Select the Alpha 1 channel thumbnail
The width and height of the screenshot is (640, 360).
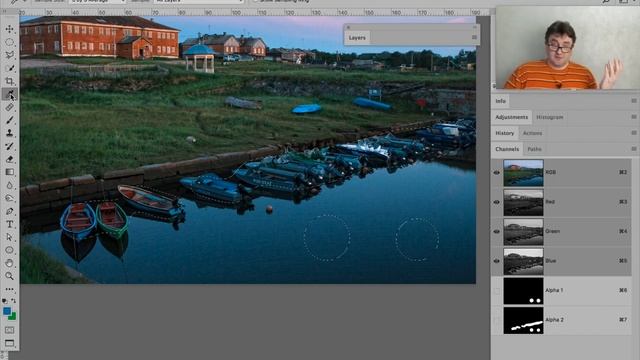click(523, 291)
